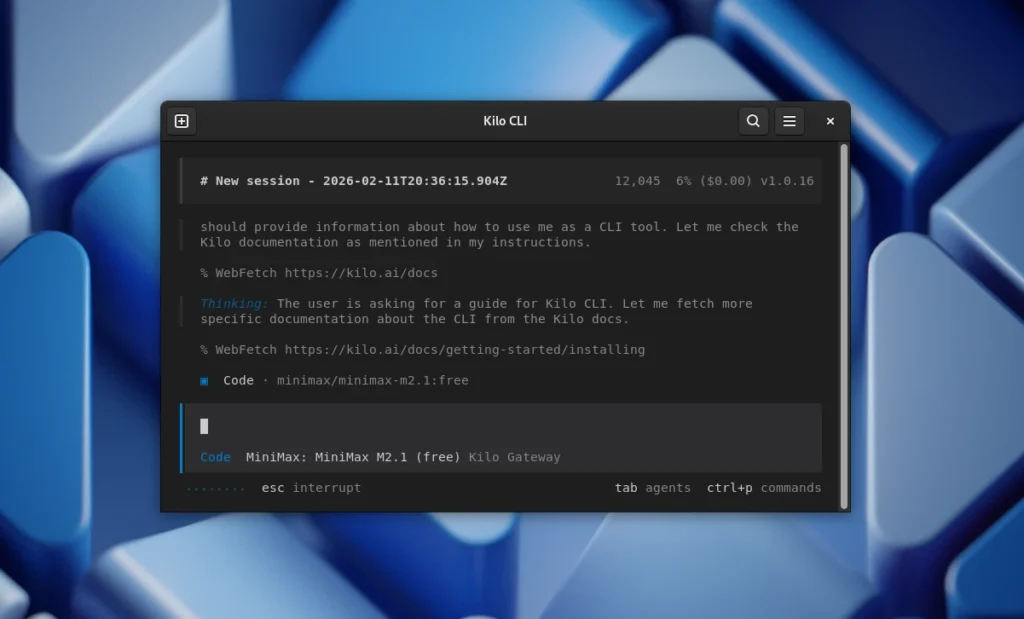Open a new terminal tab
The height and width of the screenshot is (619, 1024).
tap(181, 121)
